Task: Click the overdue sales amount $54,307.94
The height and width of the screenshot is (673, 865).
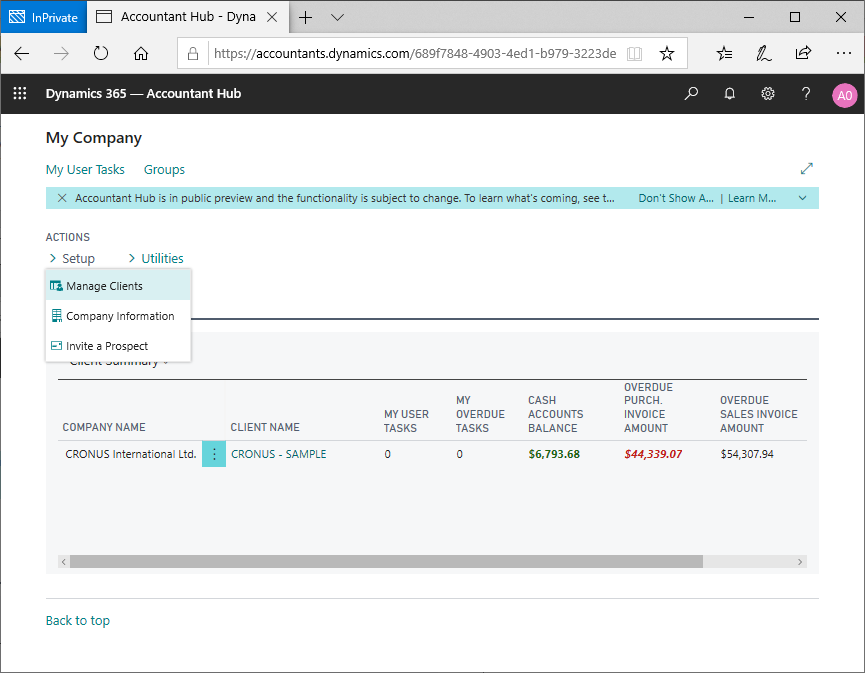Action: (747, 454)
